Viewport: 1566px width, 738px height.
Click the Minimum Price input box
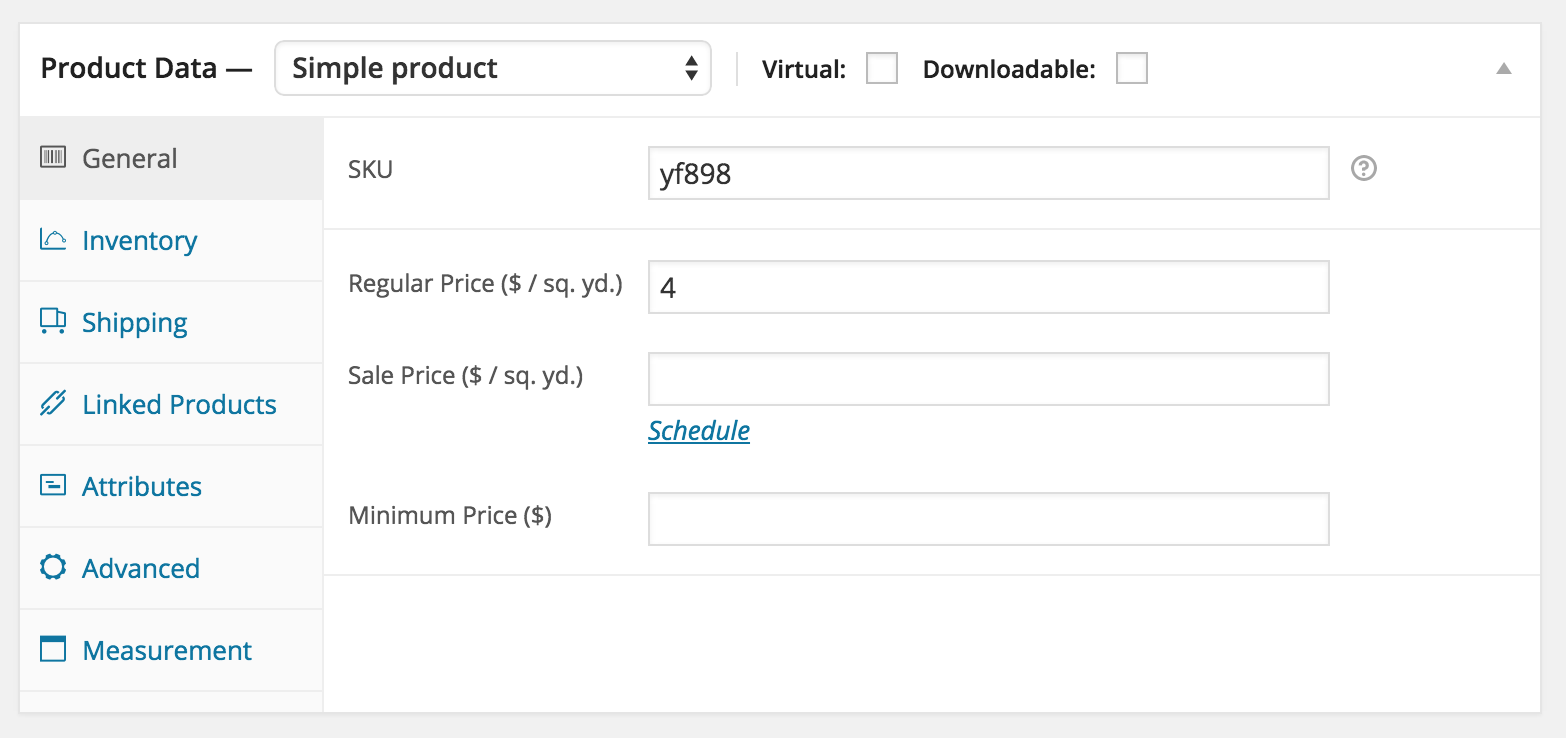click(x=988, y=519)
